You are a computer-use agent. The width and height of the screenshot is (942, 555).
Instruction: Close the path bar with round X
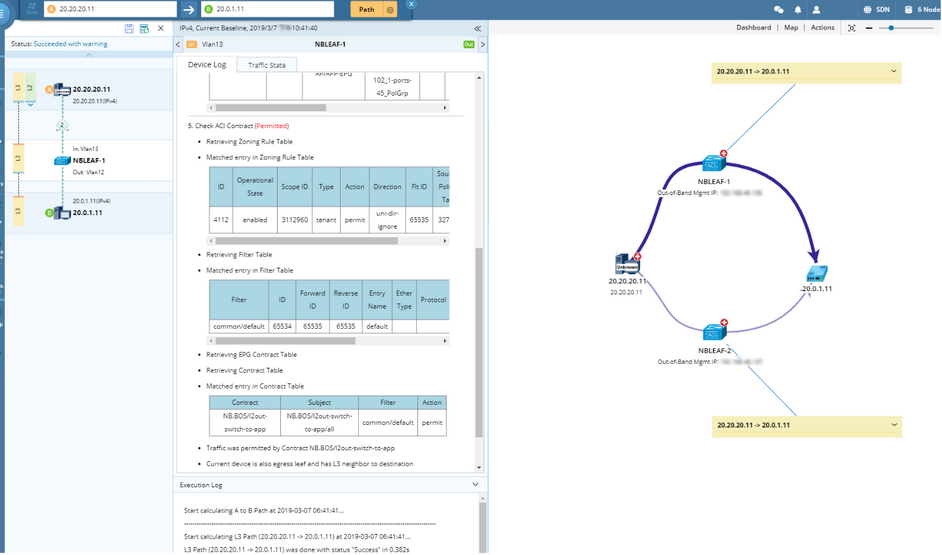click(411, 4)
